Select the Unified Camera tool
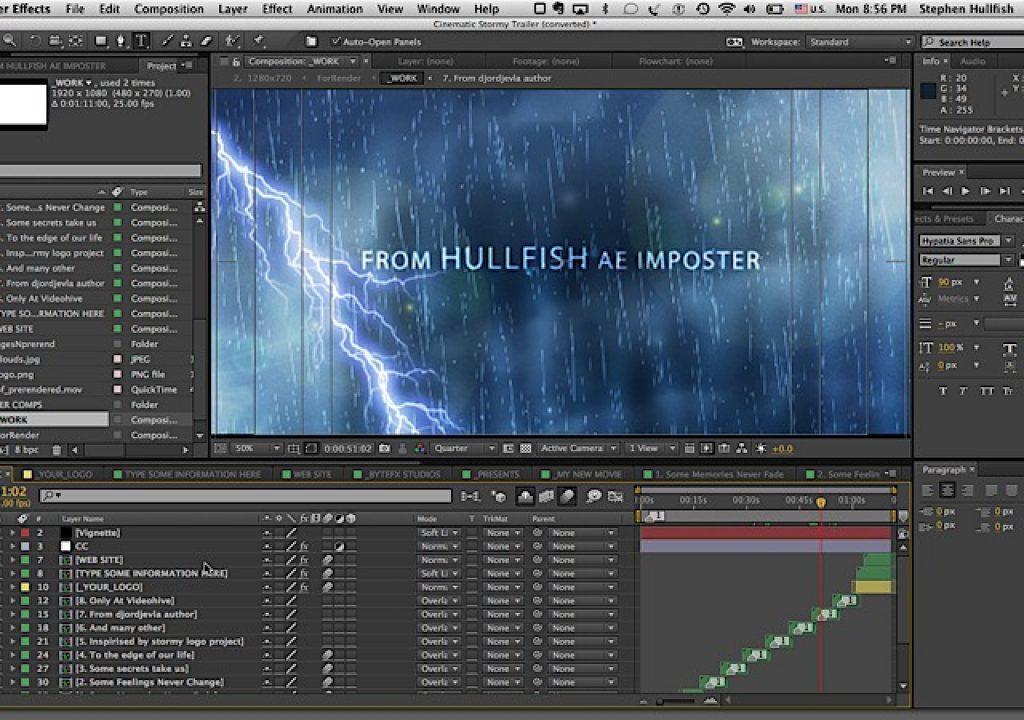This screenshot has width=1024, height=720. point(56,41)
